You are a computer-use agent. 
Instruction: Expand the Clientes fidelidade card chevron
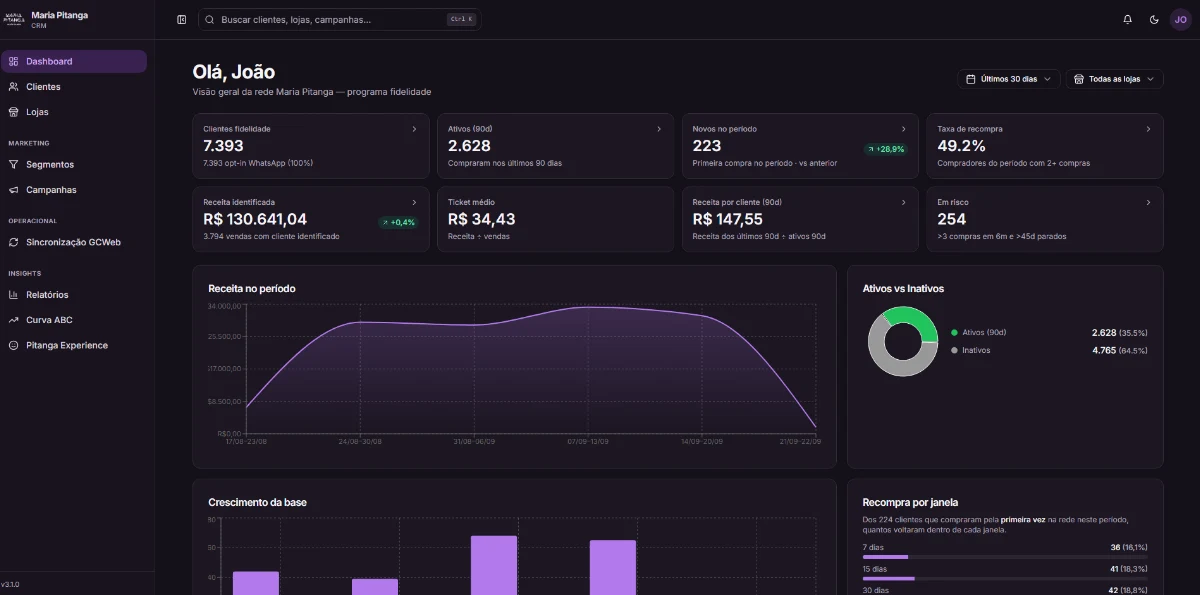[x=415, y=129]
